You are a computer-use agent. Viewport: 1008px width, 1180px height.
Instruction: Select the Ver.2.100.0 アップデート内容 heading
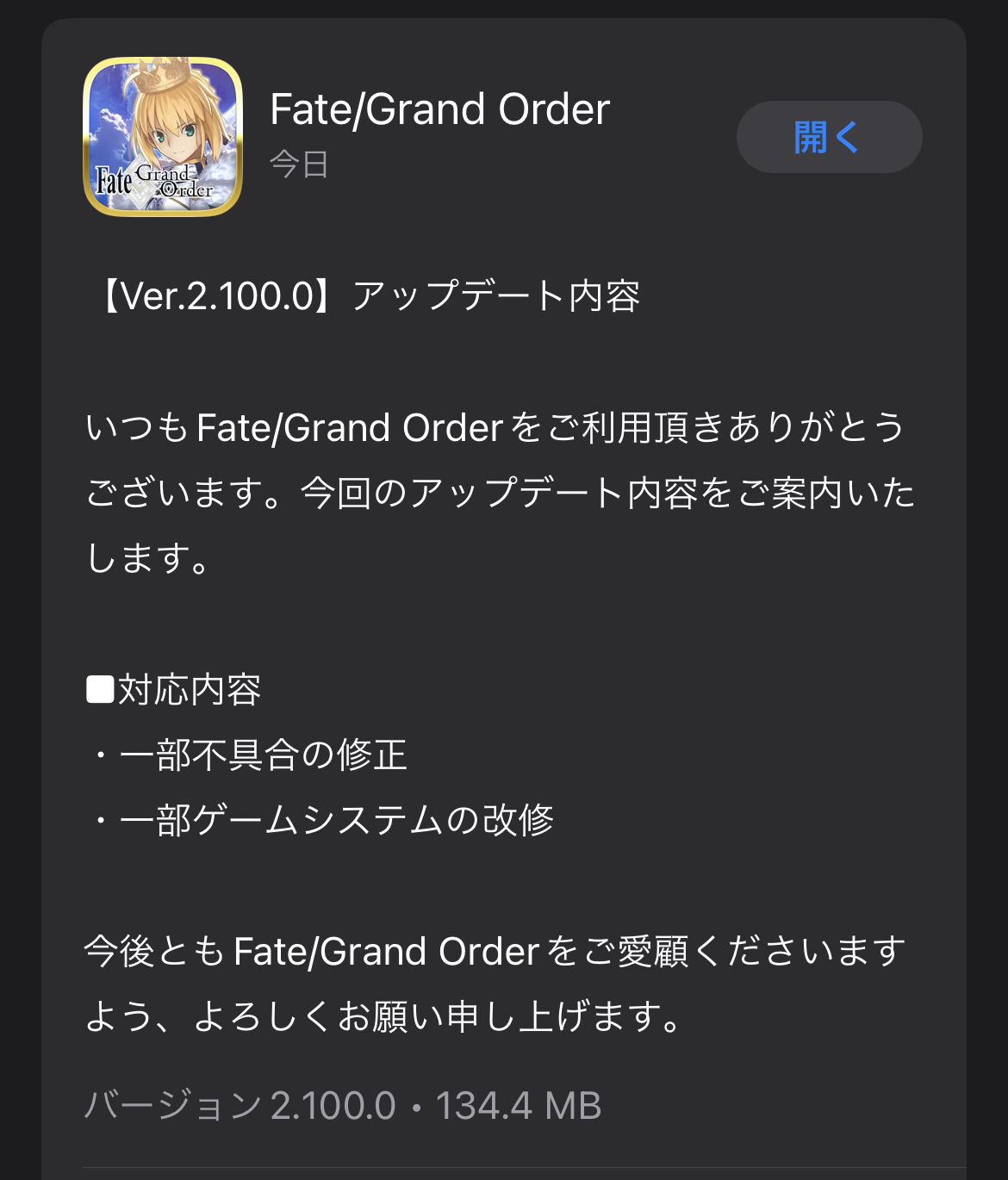coord(364,296)
